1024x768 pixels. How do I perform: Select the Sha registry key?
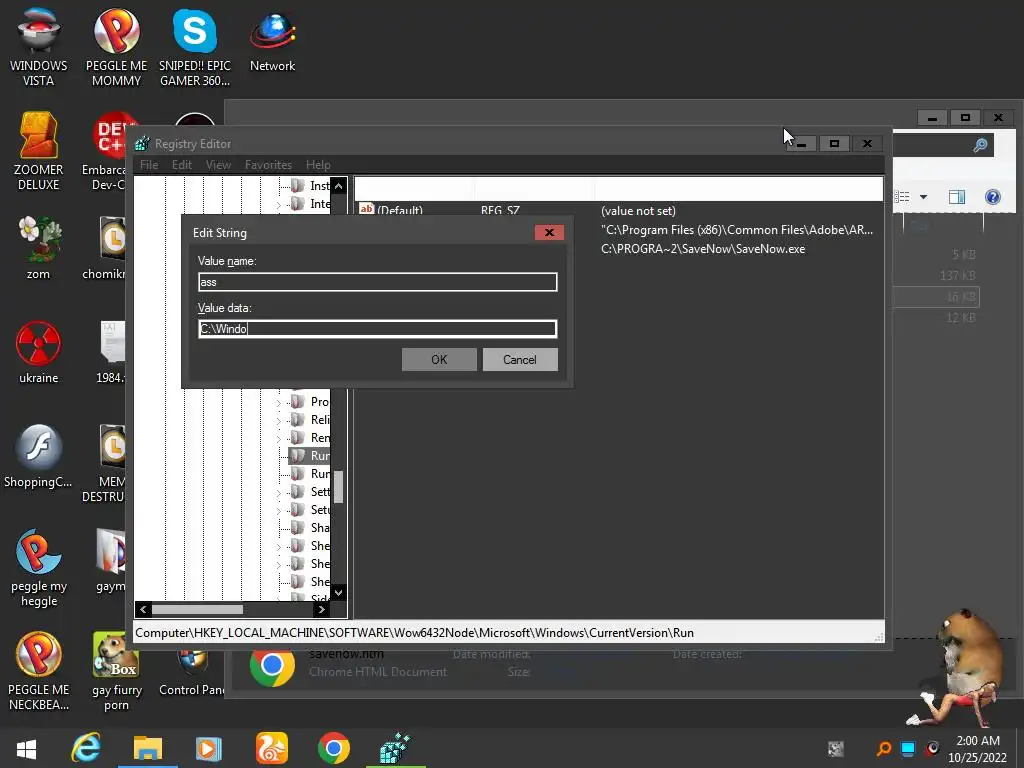311,528
